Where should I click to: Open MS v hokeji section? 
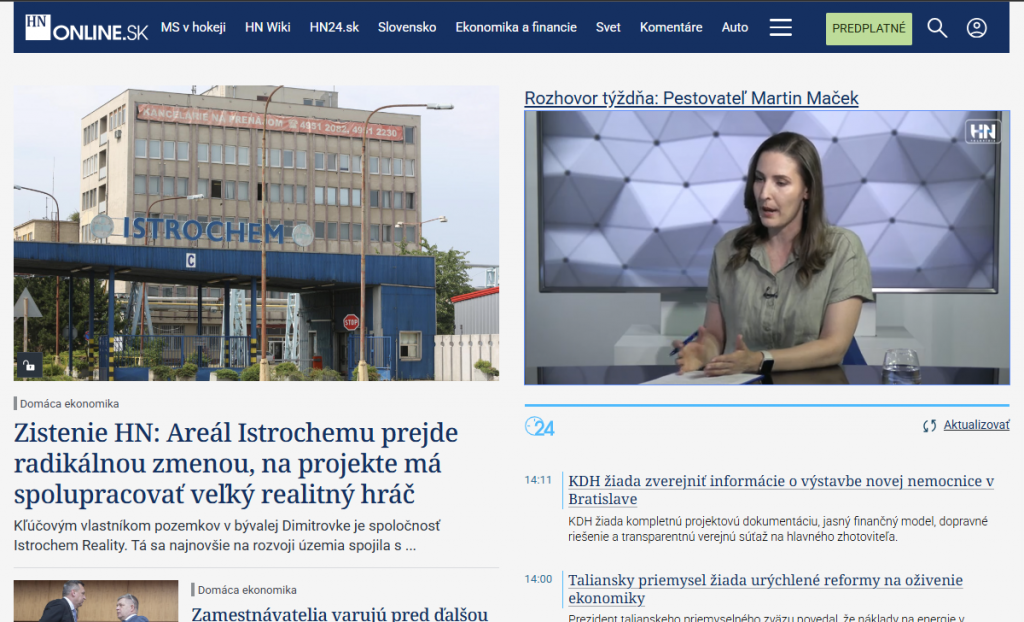point(193,27)
